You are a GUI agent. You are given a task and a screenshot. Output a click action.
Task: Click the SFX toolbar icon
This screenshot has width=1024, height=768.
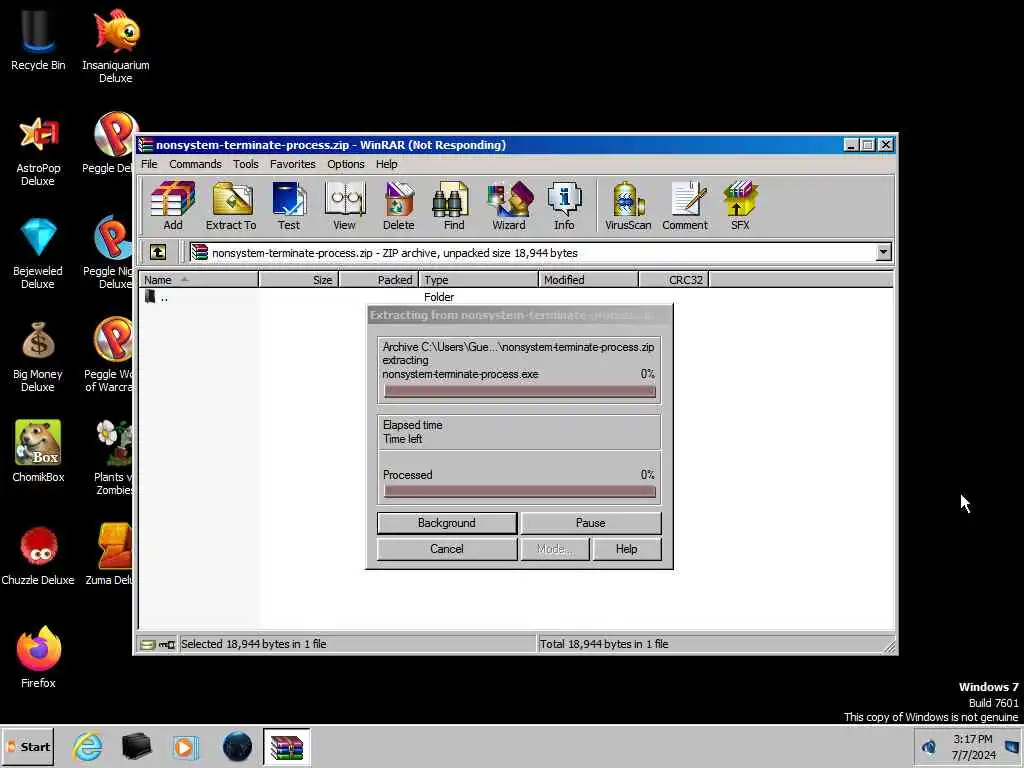pos(740,206)
